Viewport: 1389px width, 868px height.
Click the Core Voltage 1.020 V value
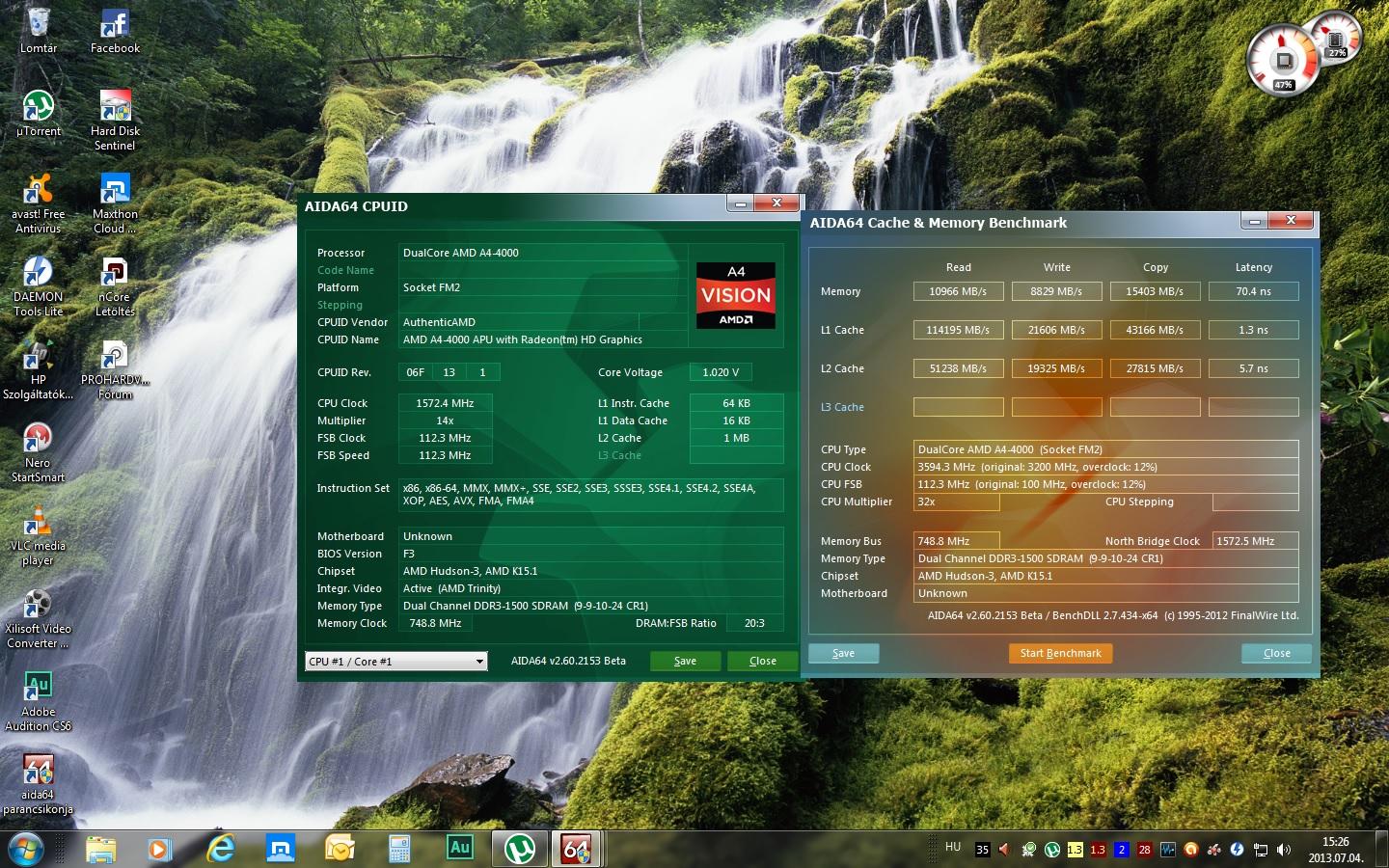[x=721, y=372]
